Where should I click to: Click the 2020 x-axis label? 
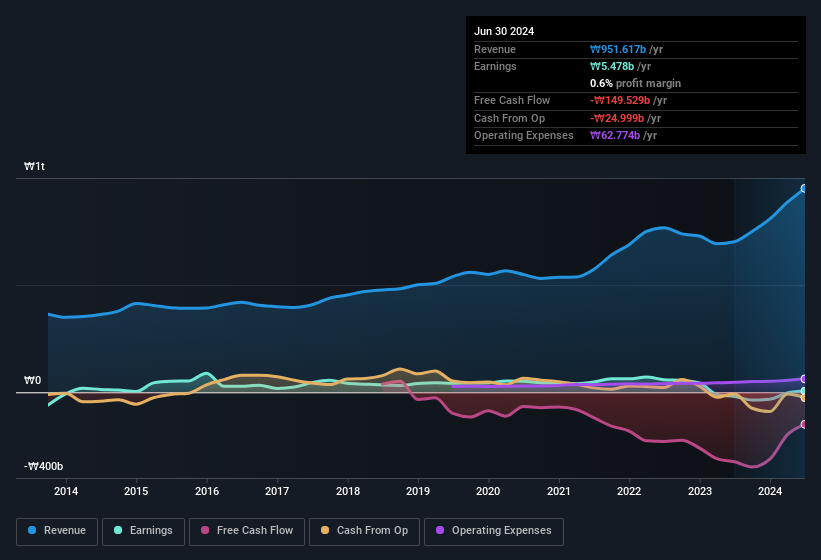click(488, 491)
